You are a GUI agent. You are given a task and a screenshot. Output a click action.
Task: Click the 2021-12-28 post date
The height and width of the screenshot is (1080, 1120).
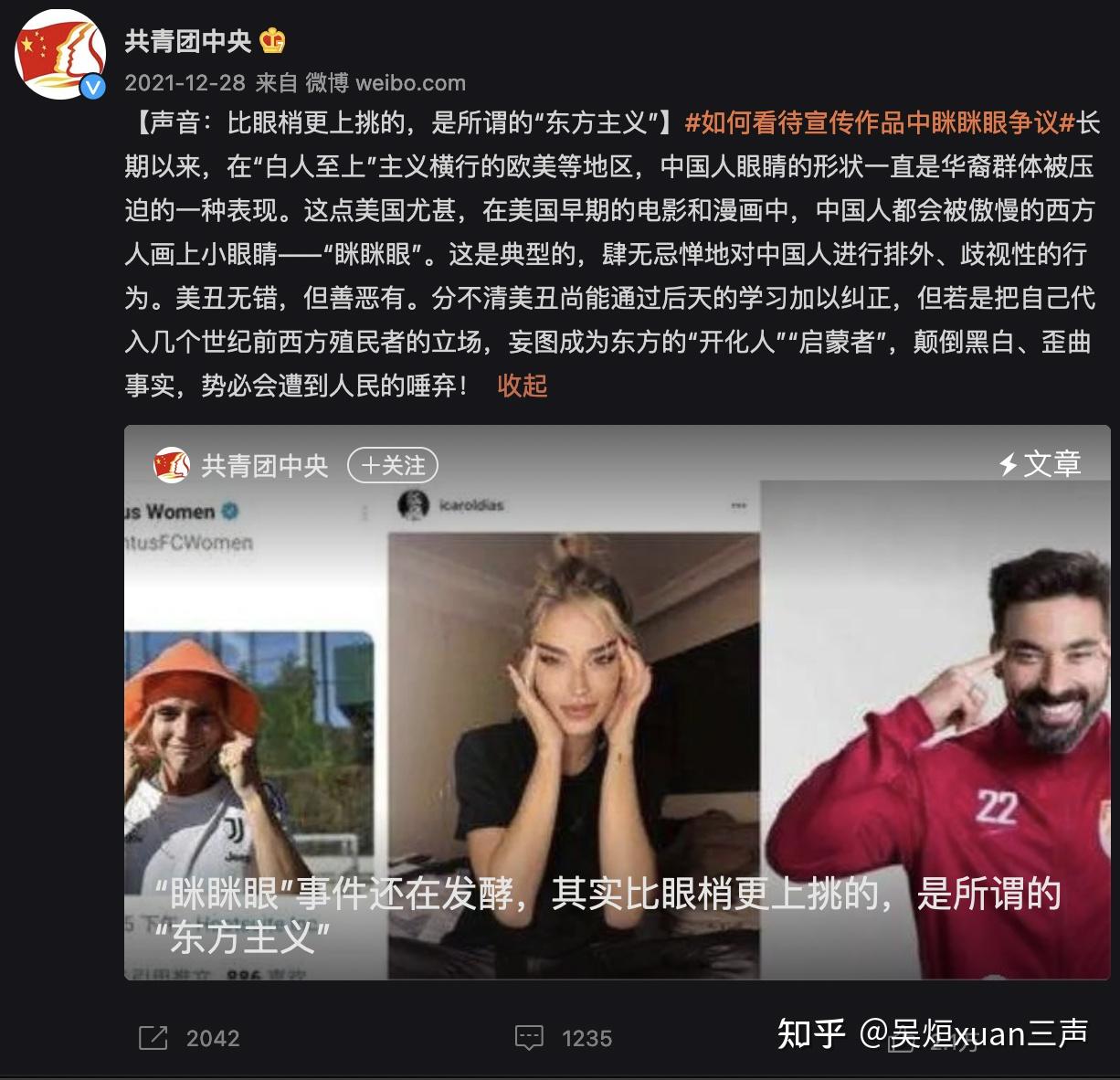pos(185,83)
